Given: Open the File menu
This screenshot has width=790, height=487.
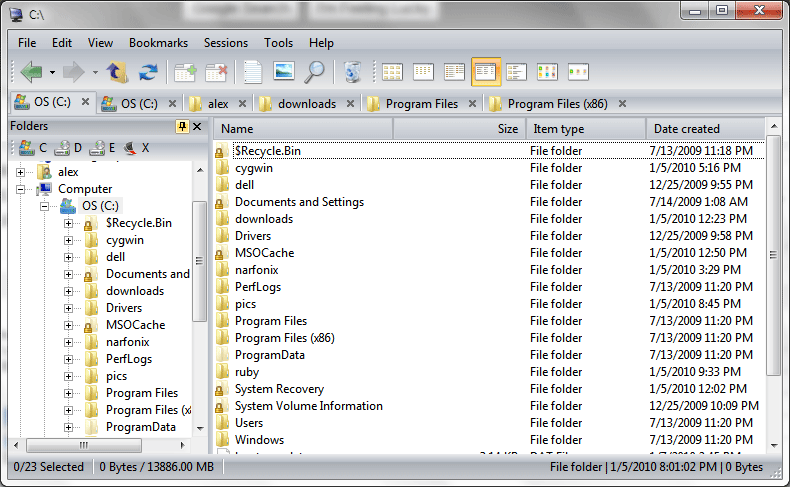Looking at the screenshot, I should [27, 43].
